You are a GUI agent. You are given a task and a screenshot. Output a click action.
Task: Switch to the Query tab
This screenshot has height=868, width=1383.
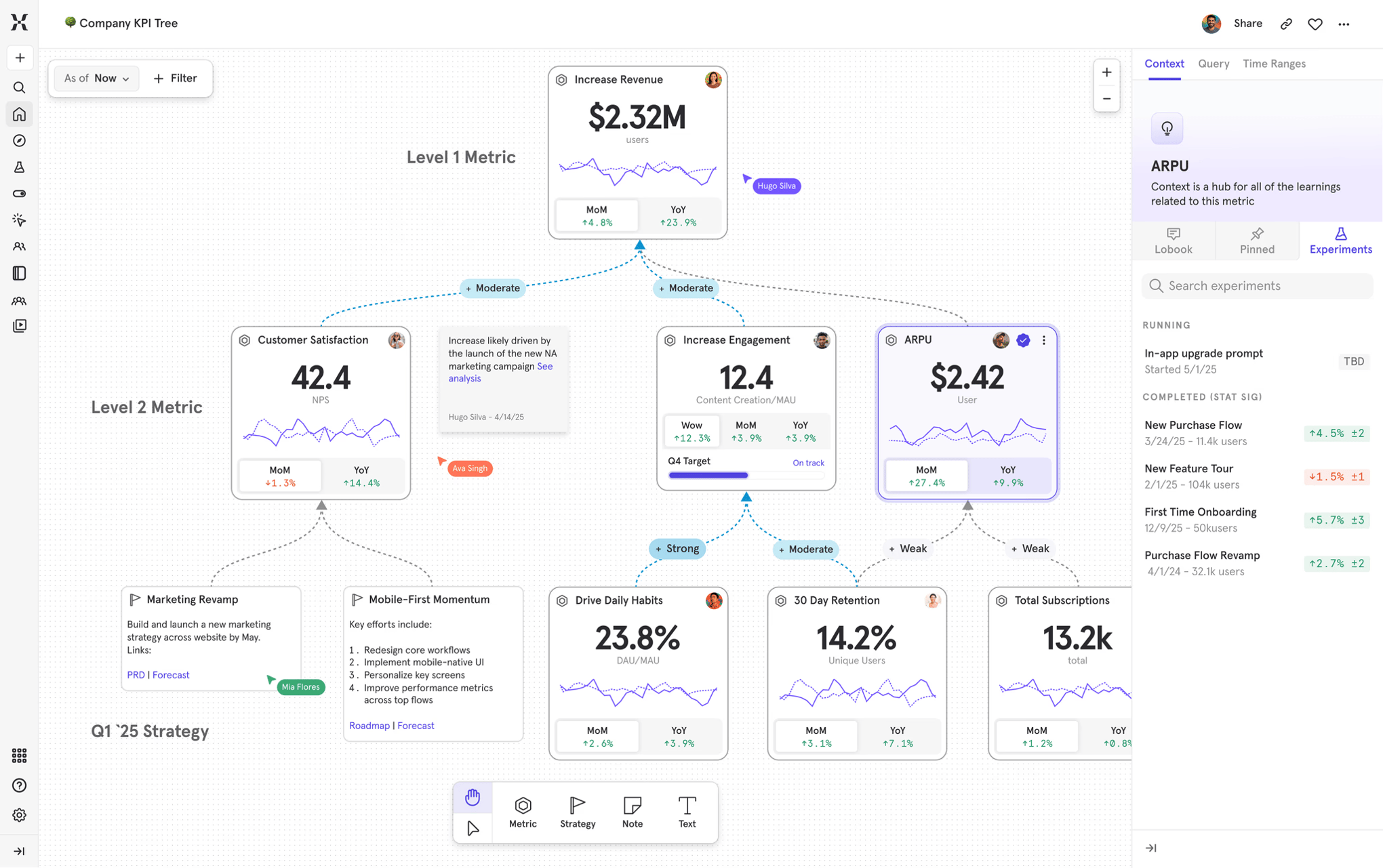(x=1213, y=63)
